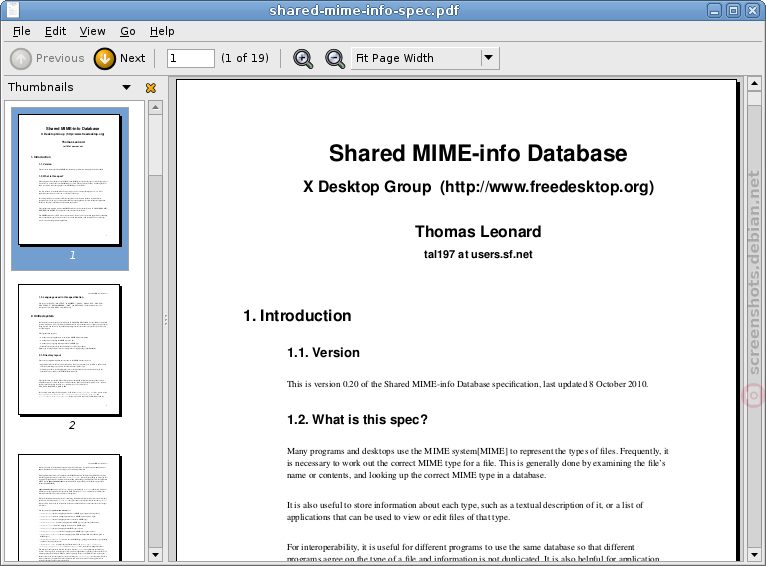Click the freedesktop.org URL text
Viewport: 766px width, 566px height.
(547, 187)
